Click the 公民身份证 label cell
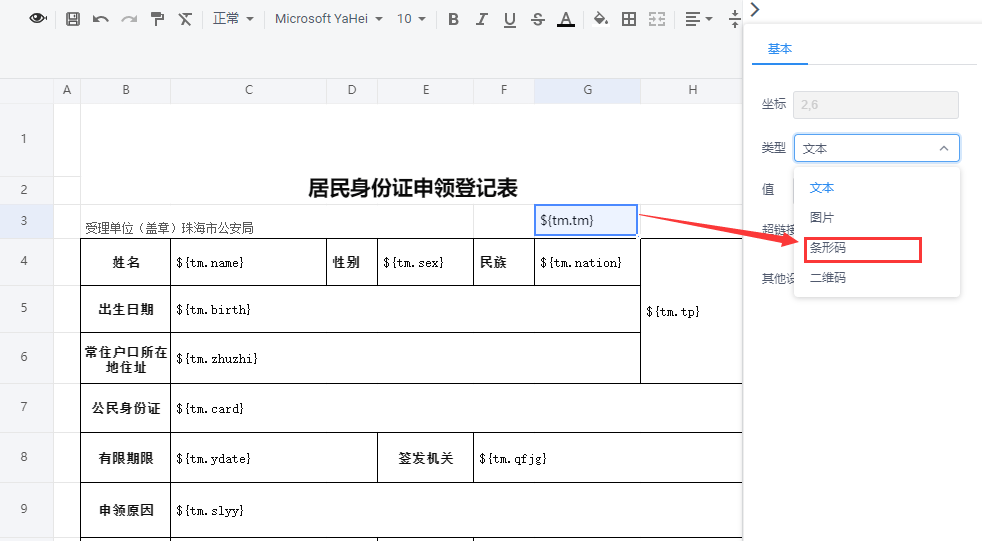The image size is (982, 541). 126,408
